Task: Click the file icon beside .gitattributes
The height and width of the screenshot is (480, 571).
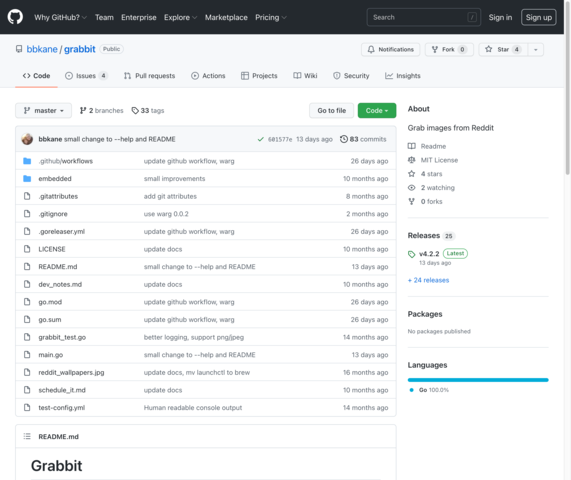Action: coord(27,196)
